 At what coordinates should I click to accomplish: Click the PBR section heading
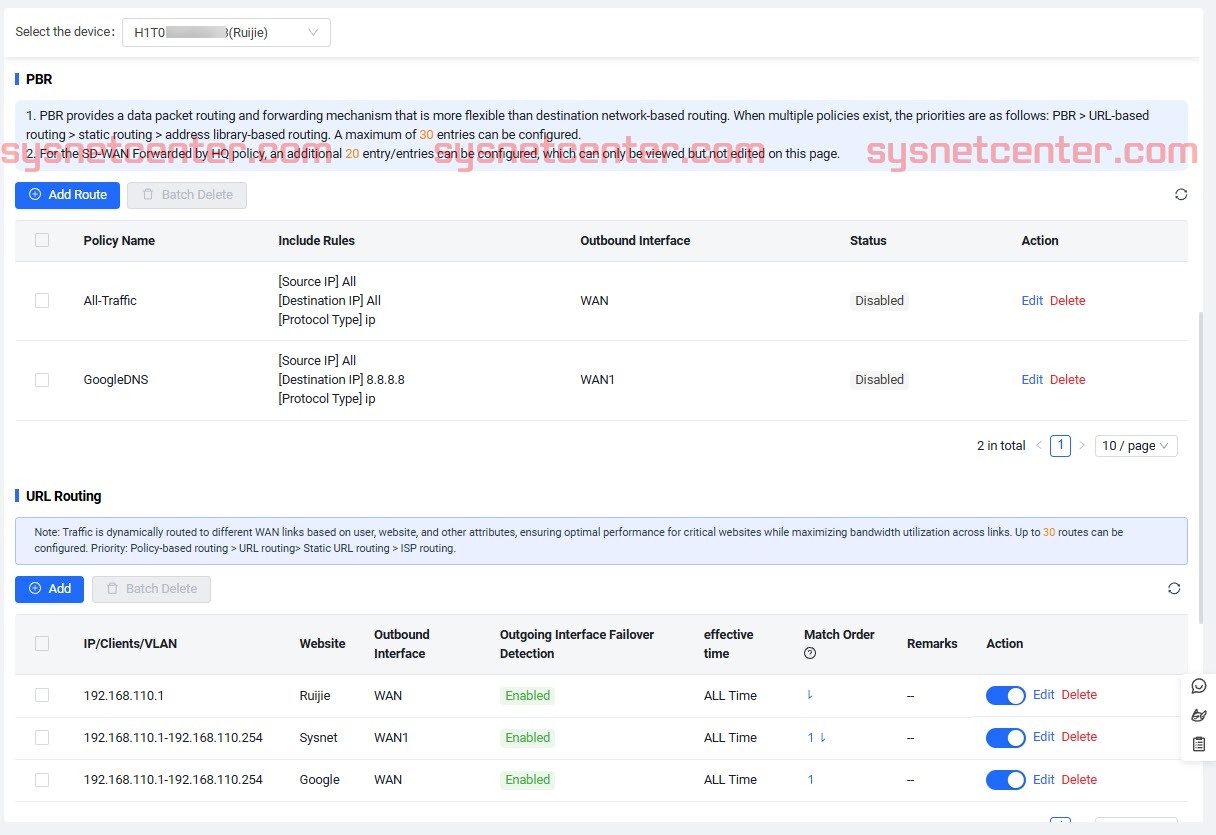tap(39, 79)
